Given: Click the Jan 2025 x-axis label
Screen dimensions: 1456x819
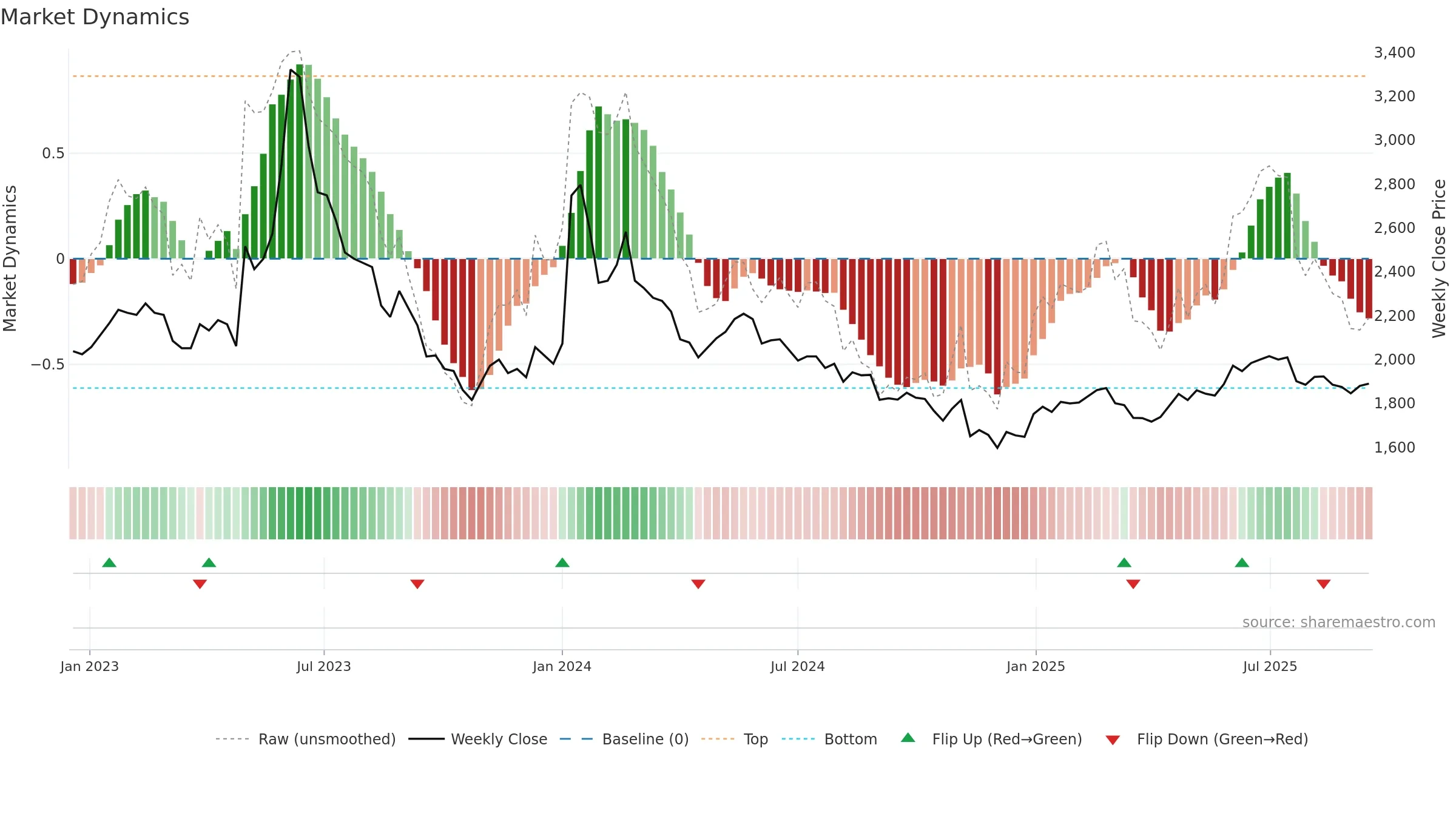Looking at the screenshot, I should coord(1036,666).
